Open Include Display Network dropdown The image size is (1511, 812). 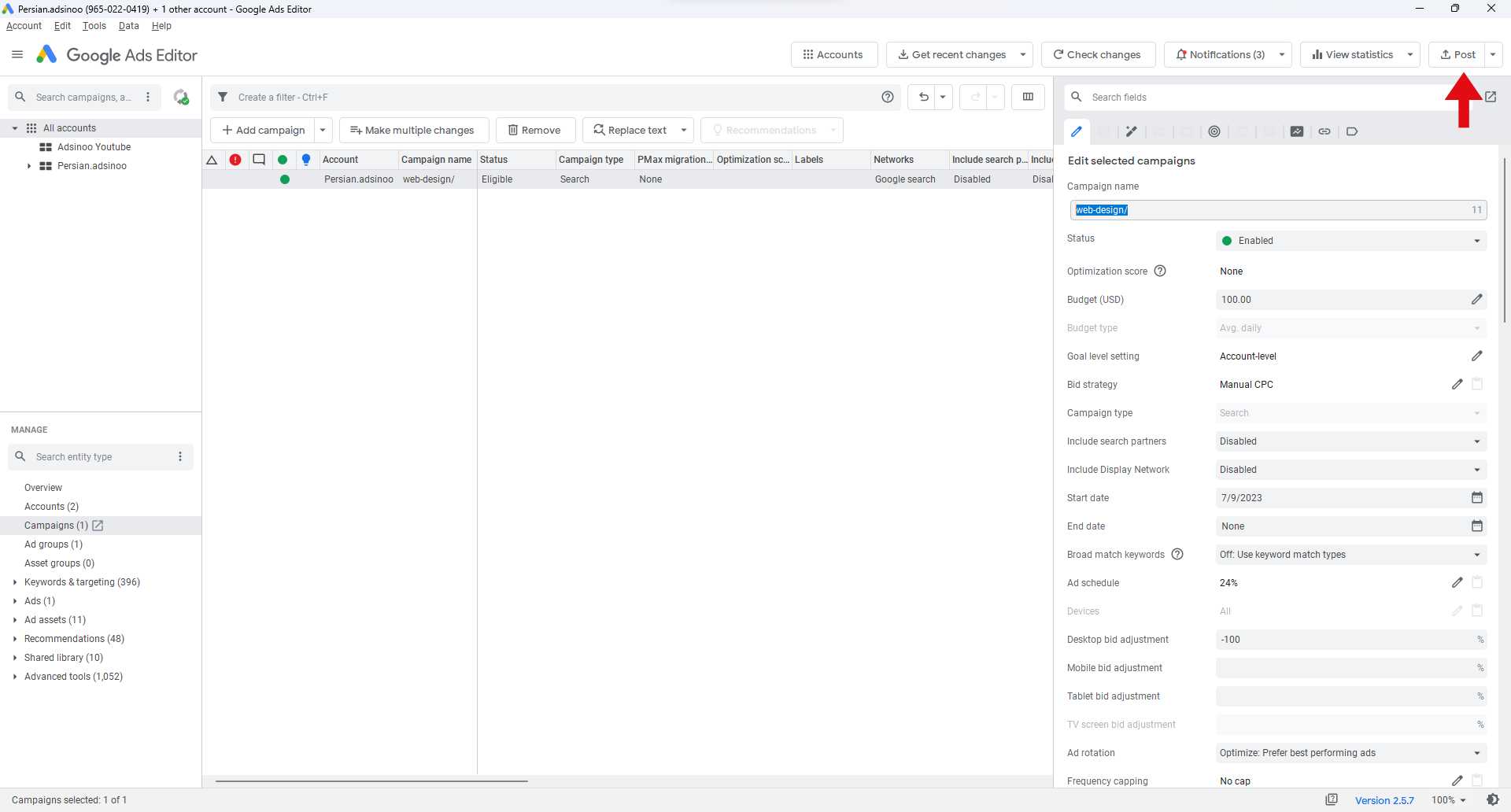click(x=1351, y=470)
